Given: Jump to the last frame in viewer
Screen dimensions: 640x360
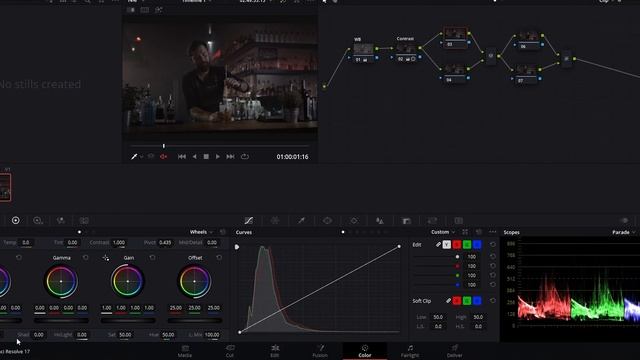Looking at the screenshot, I should (230, 157).
